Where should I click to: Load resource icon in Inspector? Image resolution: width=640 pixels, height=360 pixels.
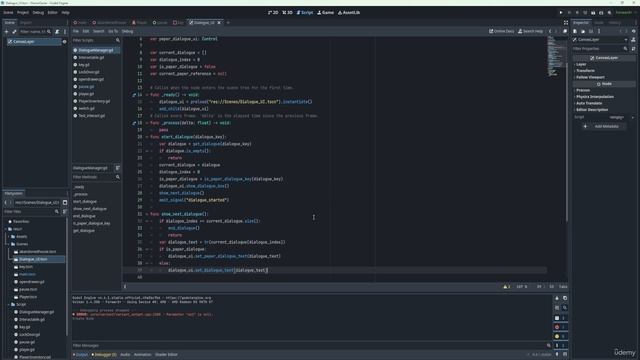(583, 31)
